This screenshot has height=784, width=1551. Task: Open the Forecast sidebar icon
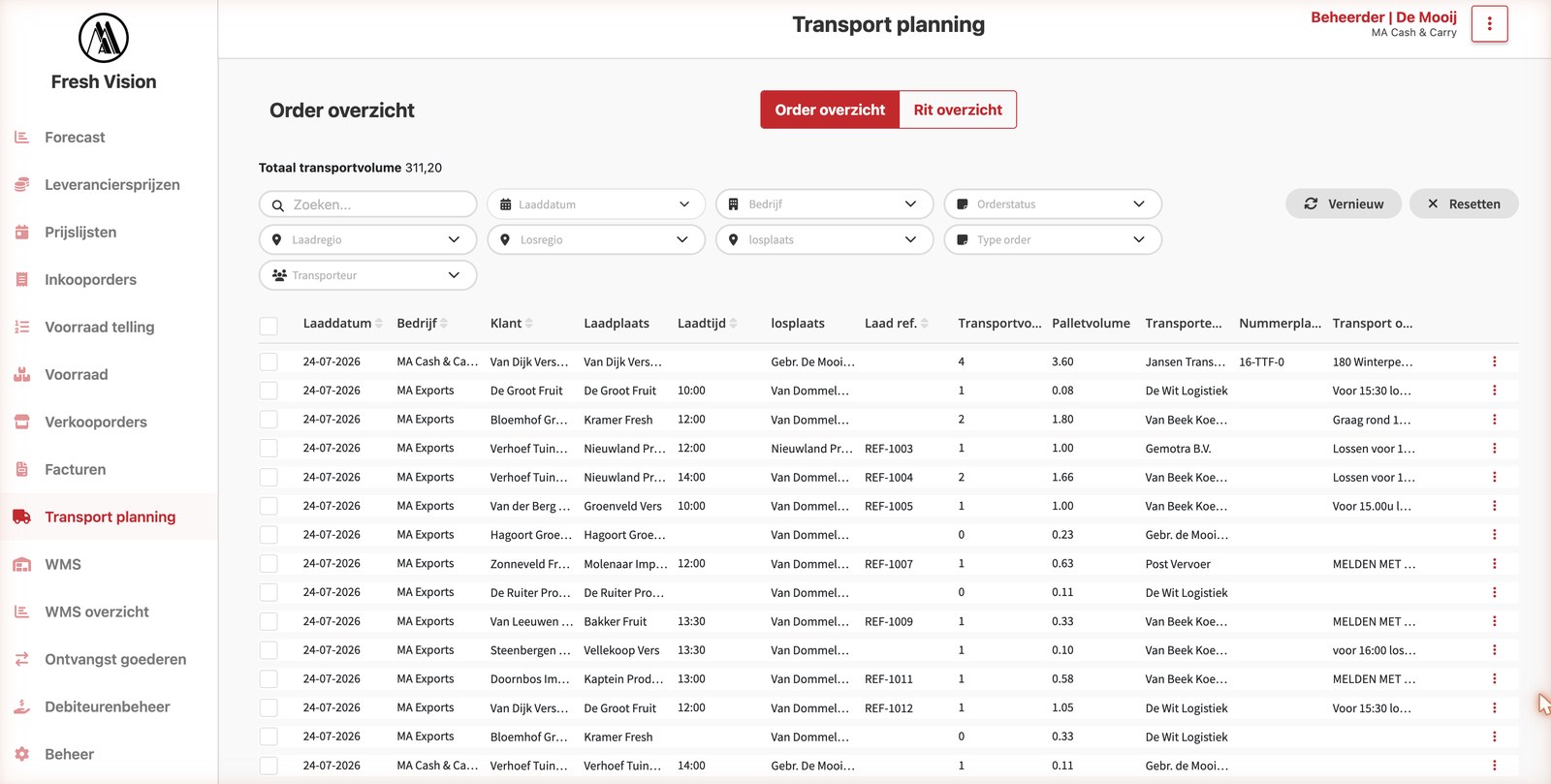click(x=21, y=138)
